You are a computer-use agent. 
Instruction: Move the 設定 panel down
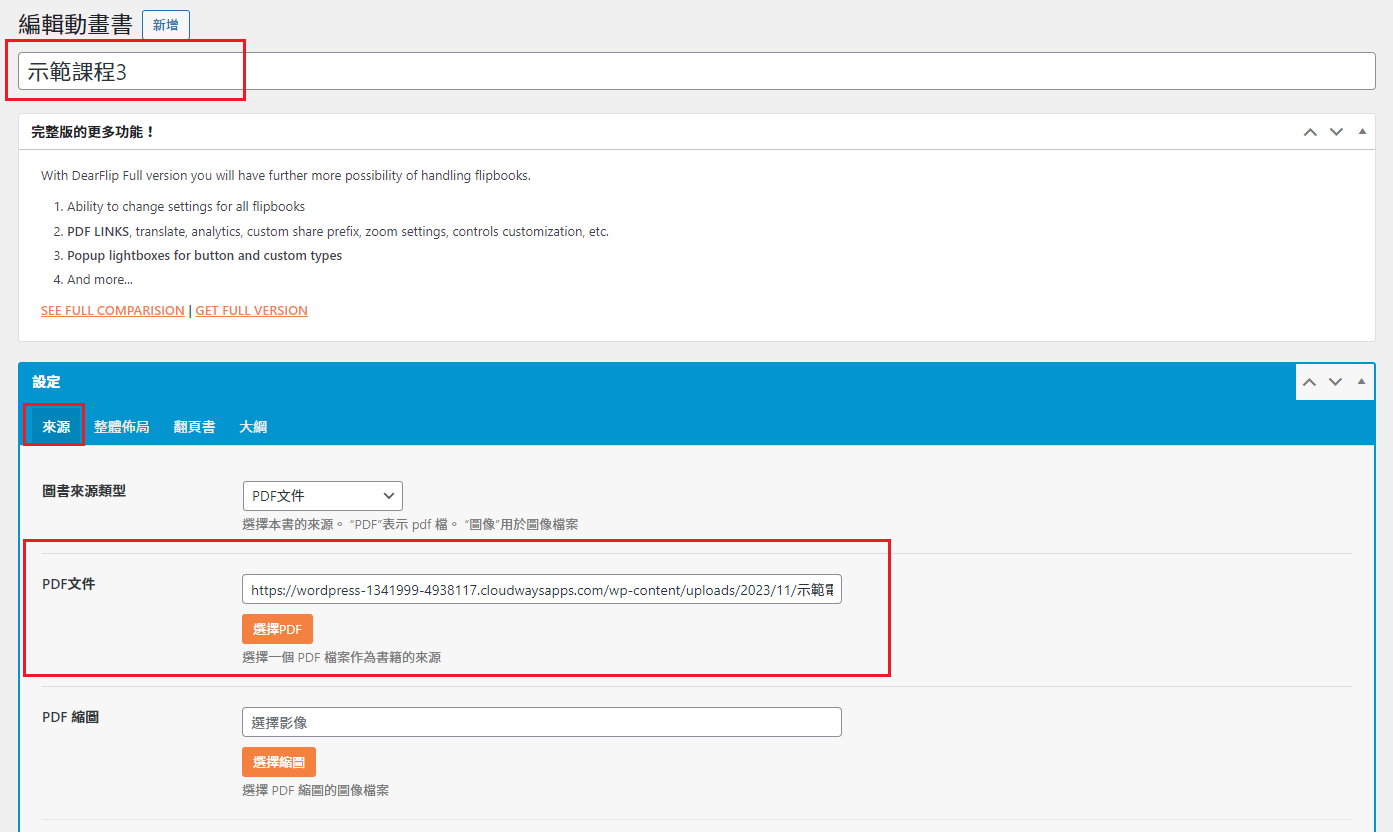(1335, 382)
